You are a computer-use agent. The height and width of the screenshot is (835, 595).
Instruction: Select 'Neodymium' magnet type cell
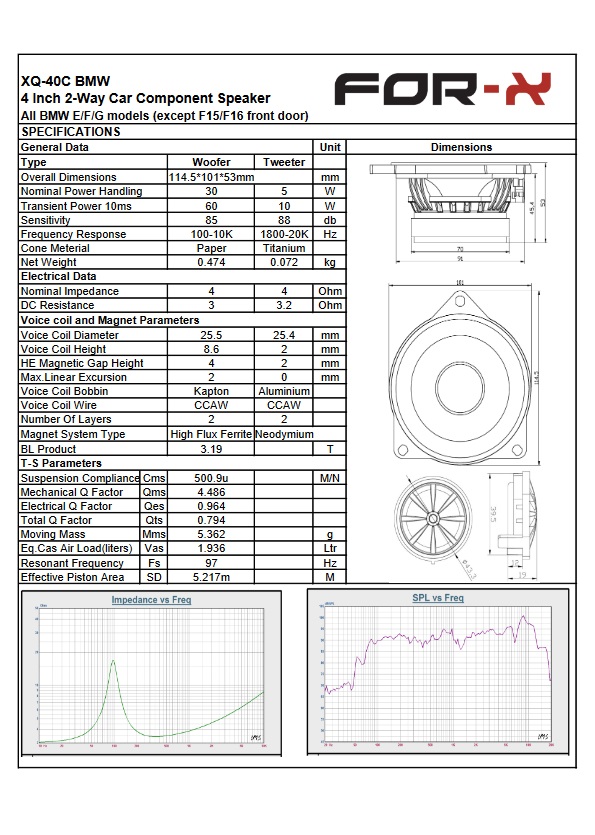coord(284,434)
